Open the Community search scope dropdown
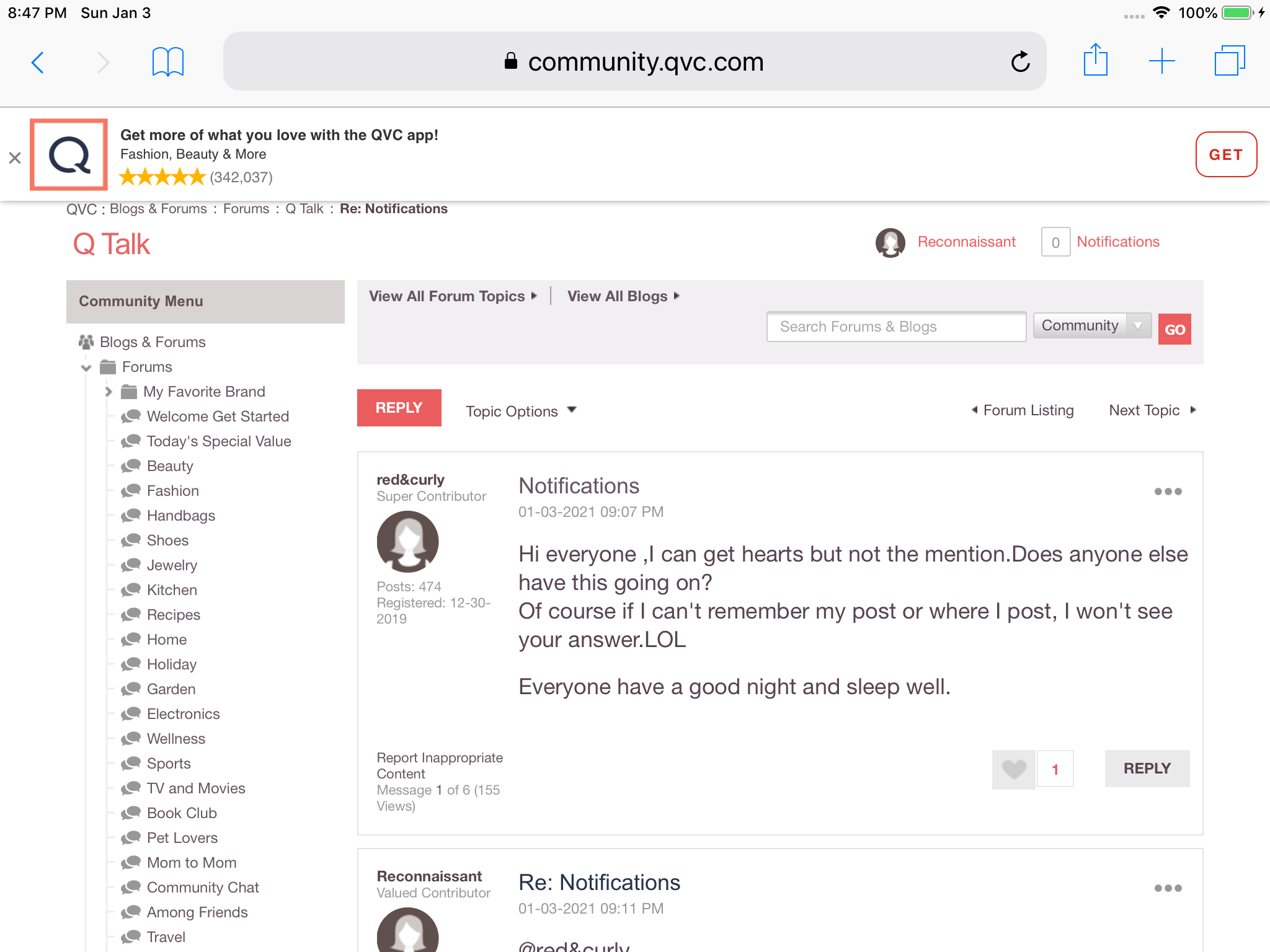Image resolution: width=1270 pixels, height=952 pixels. point(1091,326)
